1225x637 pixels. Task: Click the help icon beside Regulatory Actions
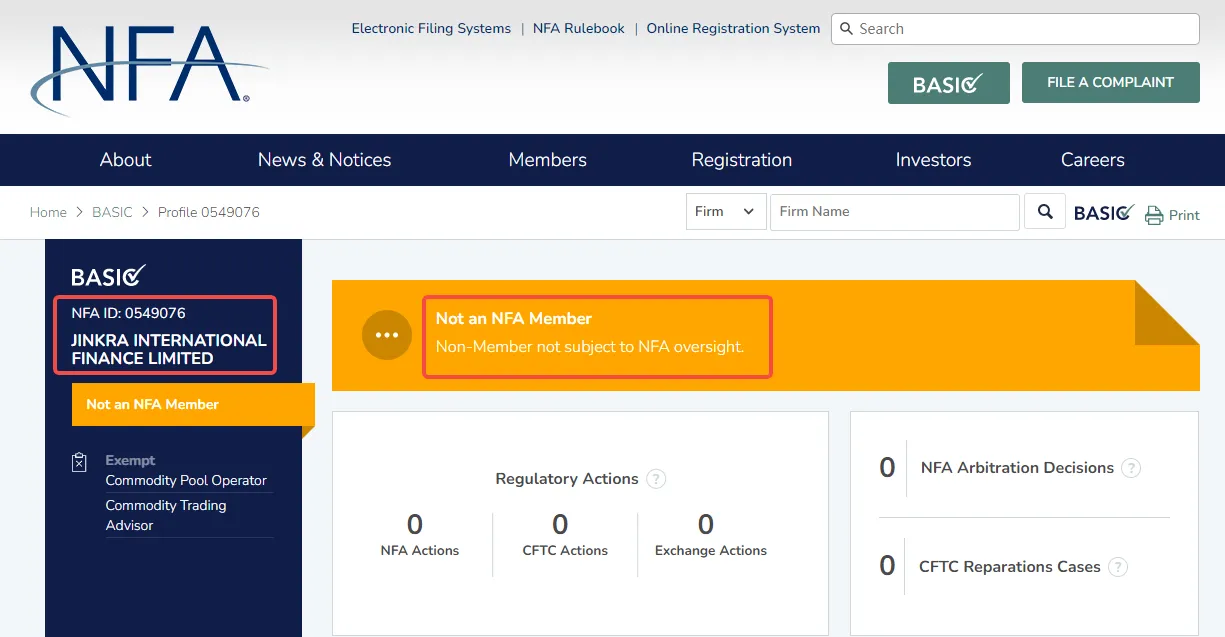point(656,479)
